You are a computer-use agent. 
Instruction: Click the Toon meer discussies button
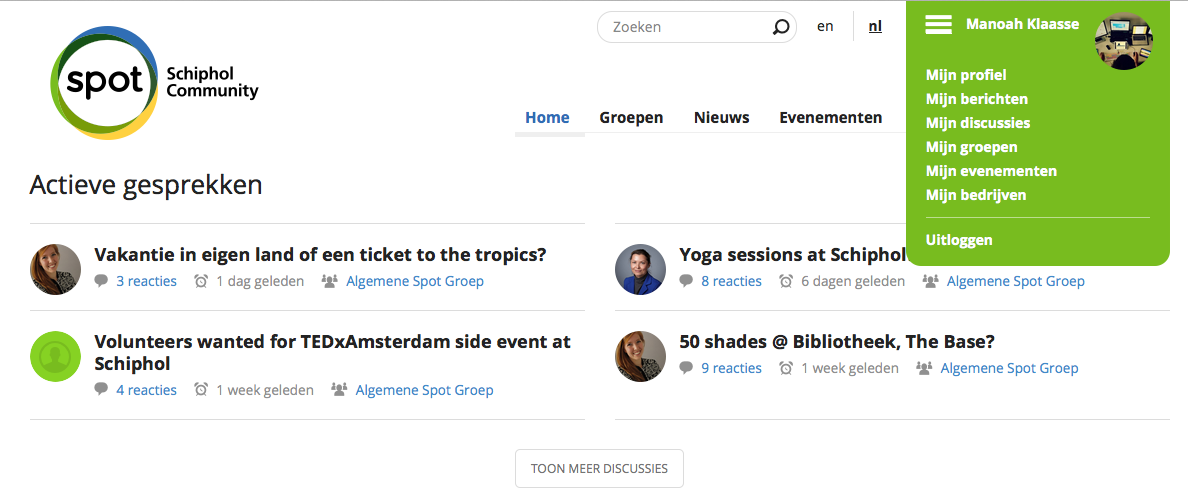tap(599, 468)
